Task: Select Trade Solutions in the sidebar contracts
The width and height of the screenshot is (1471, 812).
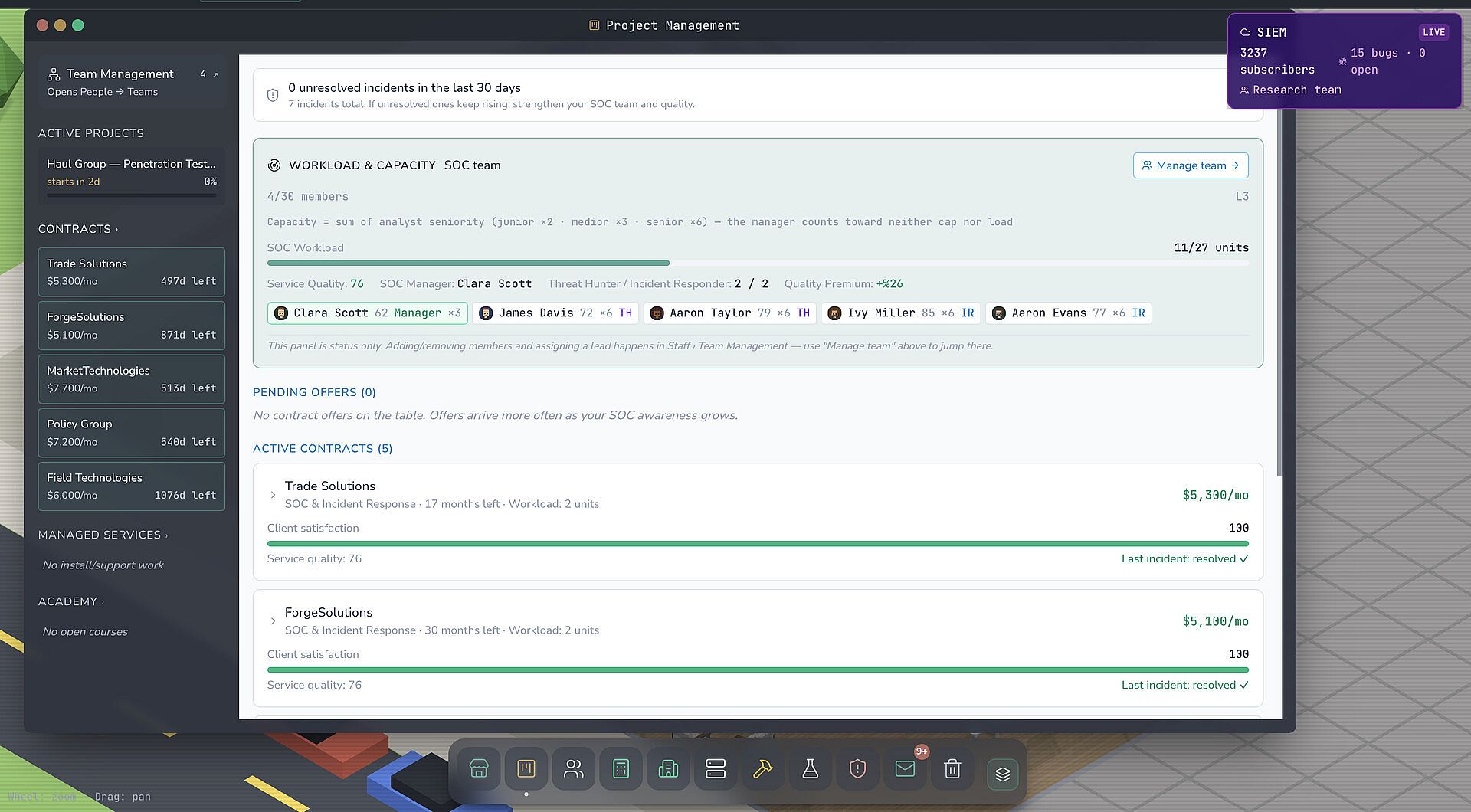Action: [x=132, y=272]
